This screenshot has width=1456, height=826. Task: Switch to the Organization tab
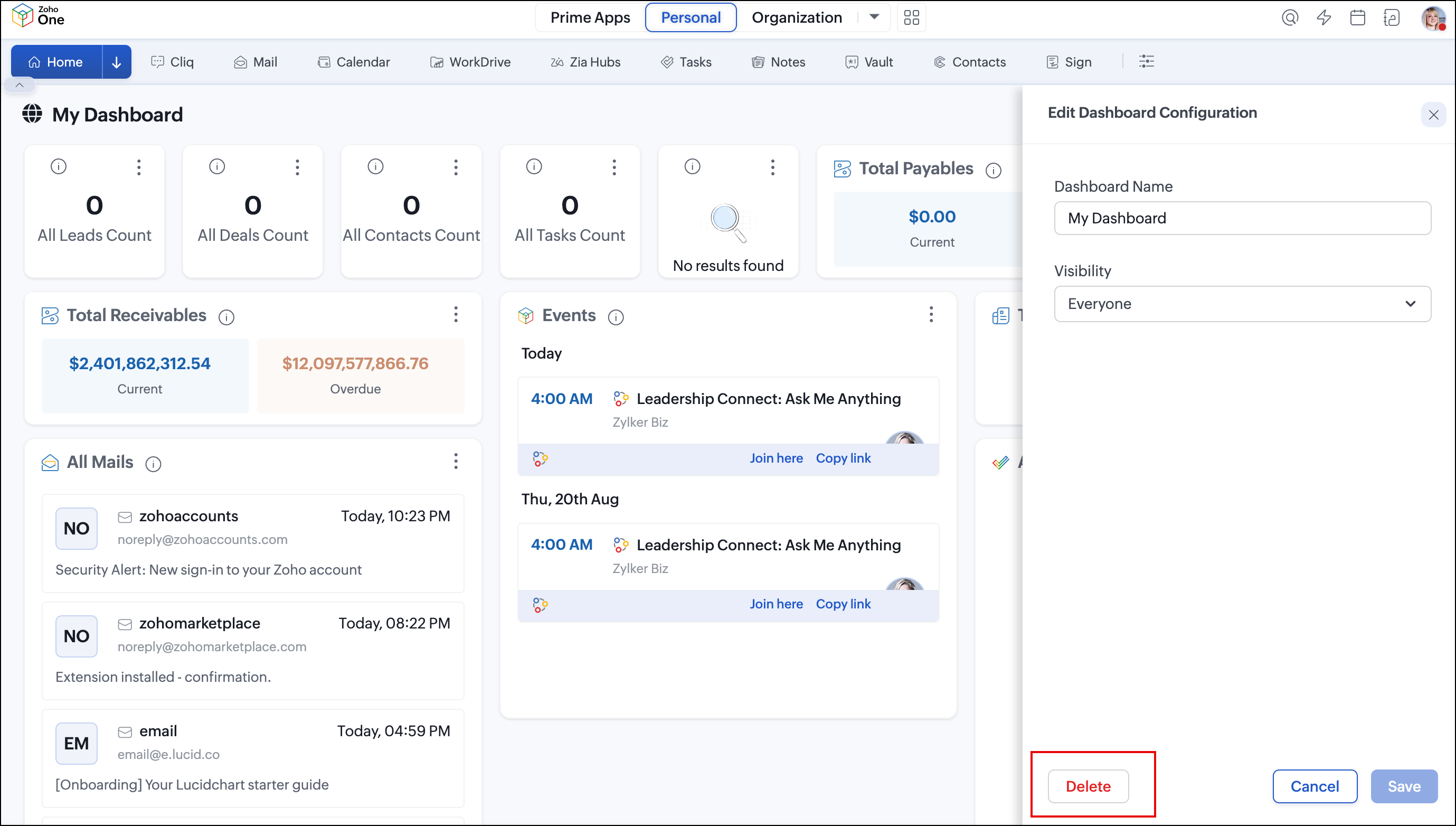point(797,17)
